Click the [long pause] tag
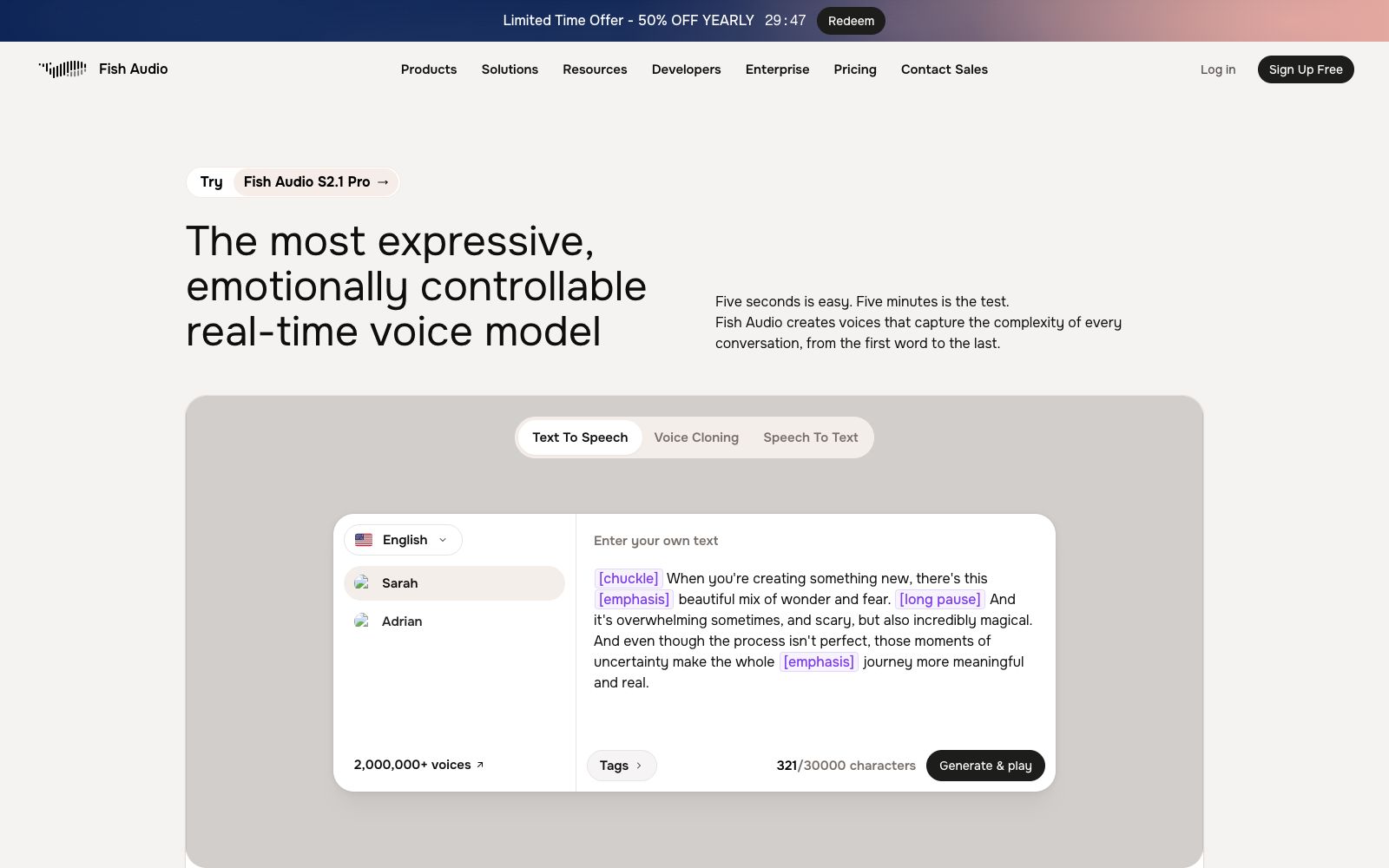 (940, 599)
